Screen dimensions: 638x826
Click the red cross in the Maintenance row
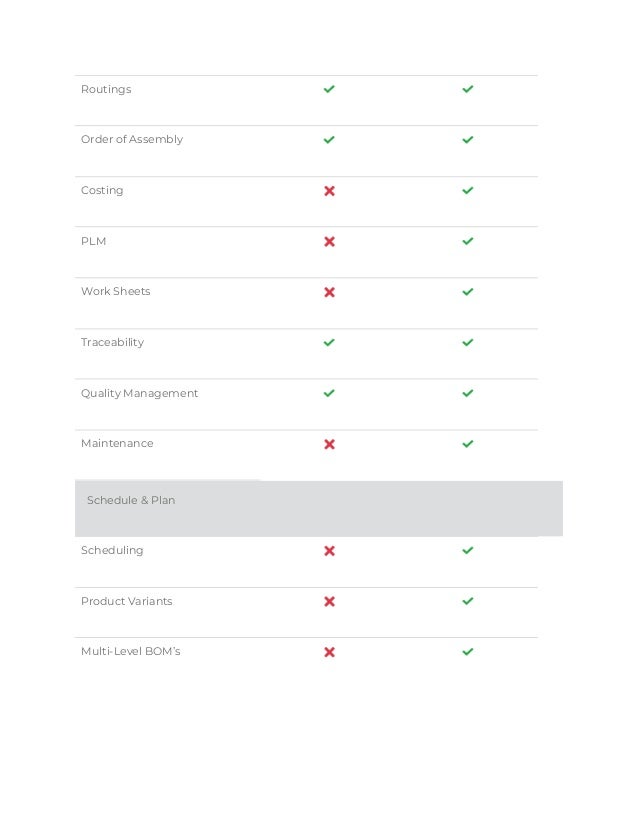(329, 444)
